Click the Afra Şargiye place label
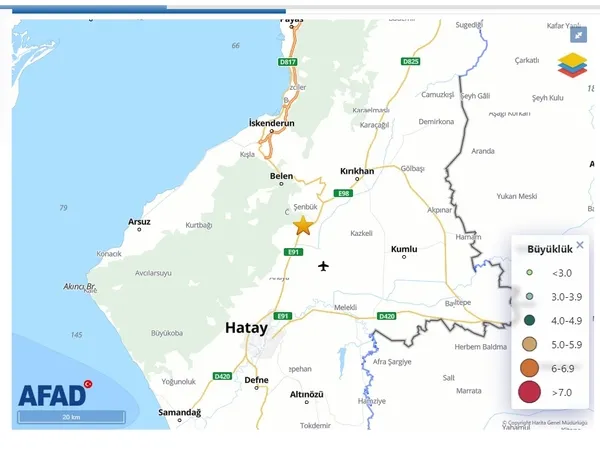 click(x=392, y=362)
